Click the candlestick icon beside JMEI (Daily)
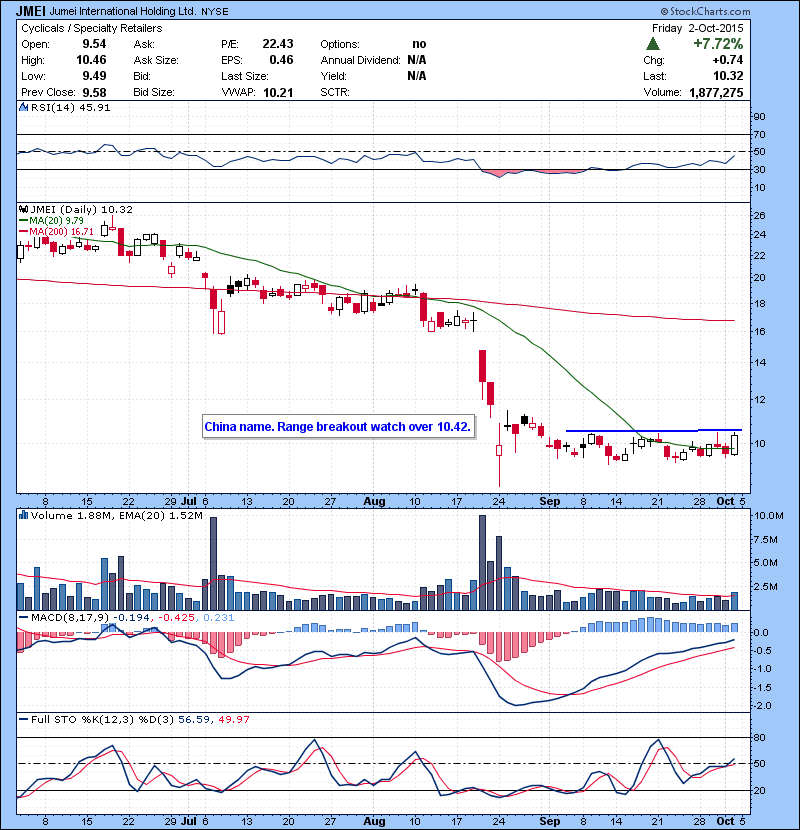The image size is (800, 830). [x=24, y=210]
